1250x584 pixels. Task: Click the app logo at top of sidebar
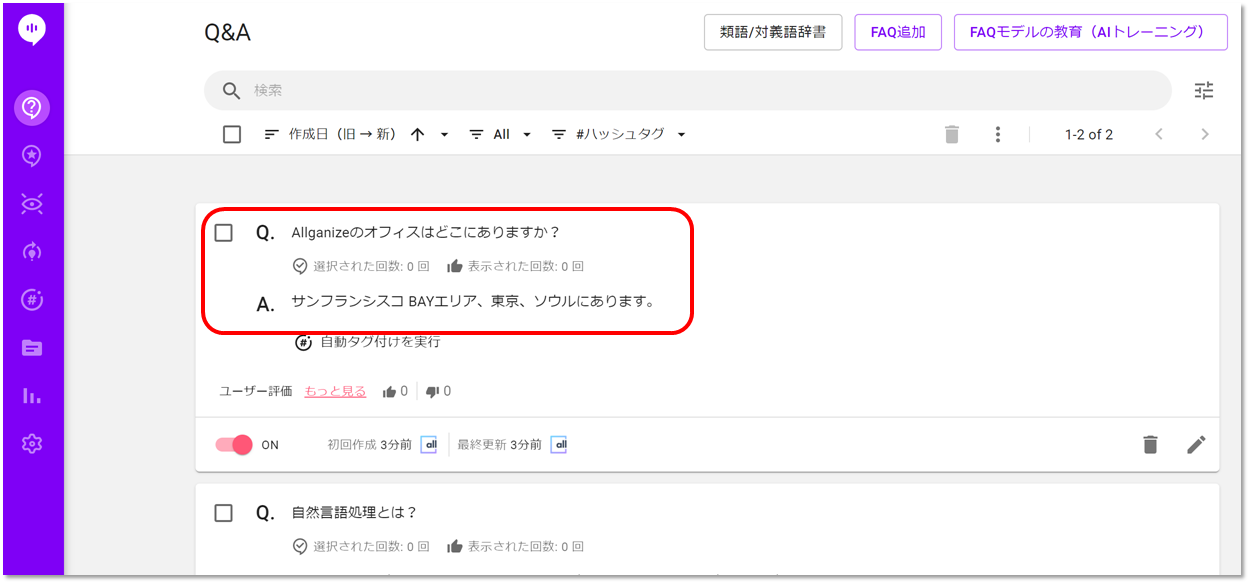[x=32, y=30]
